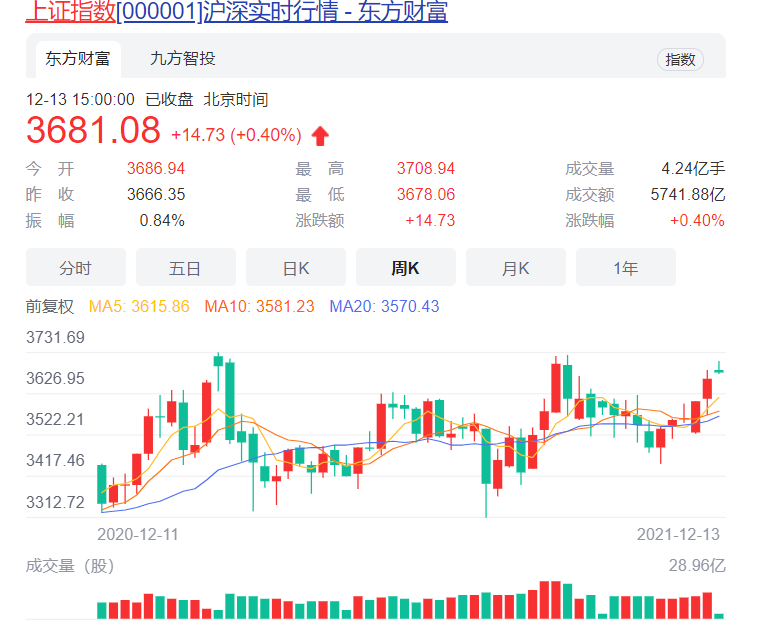Select the 周K period button
The width and height of the screenshot is (761, 635).
(x=406, y=268)
